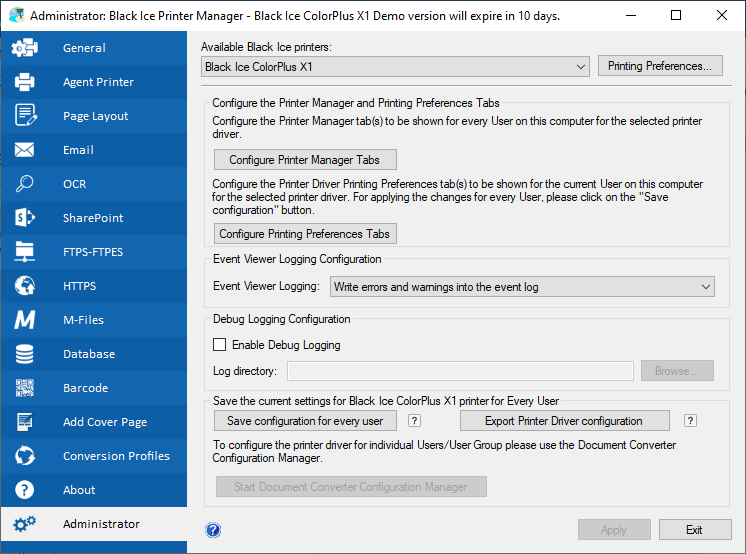
Task: Open the Barcode tab
Action: [x=94, y=388]
